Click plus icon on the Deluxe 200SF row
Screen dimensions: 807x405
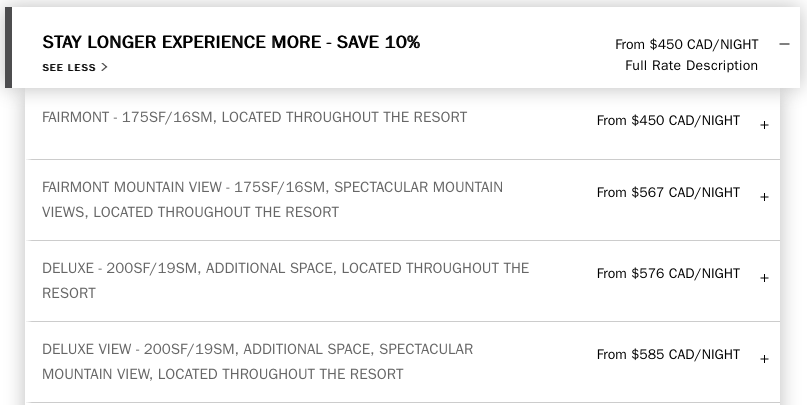[764, 278]
